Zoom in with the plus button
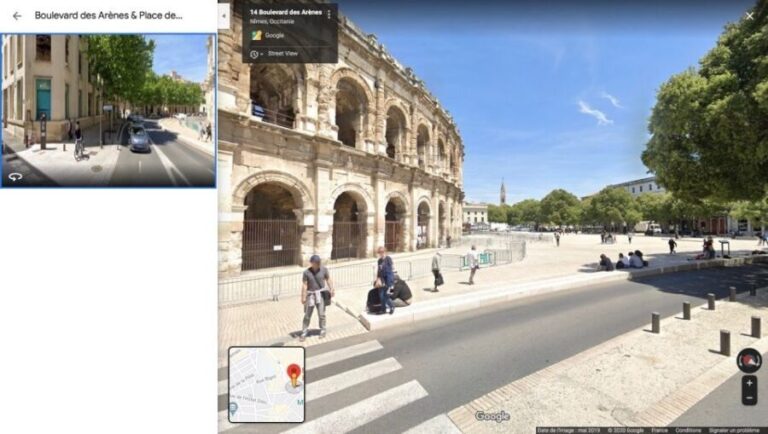The image size is (768, 434). pos(749,383)
